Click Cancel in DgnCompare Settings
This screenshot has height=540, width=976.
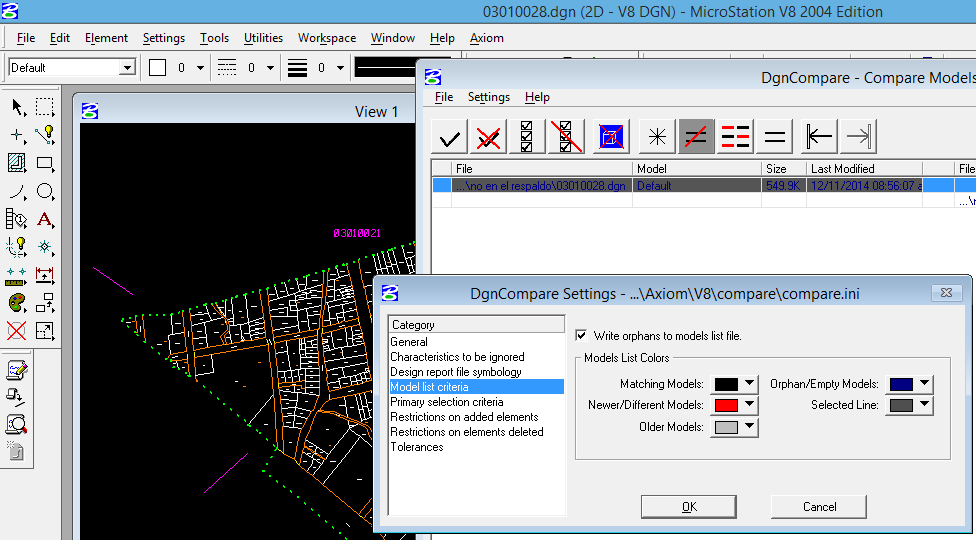tap(819, 506)
